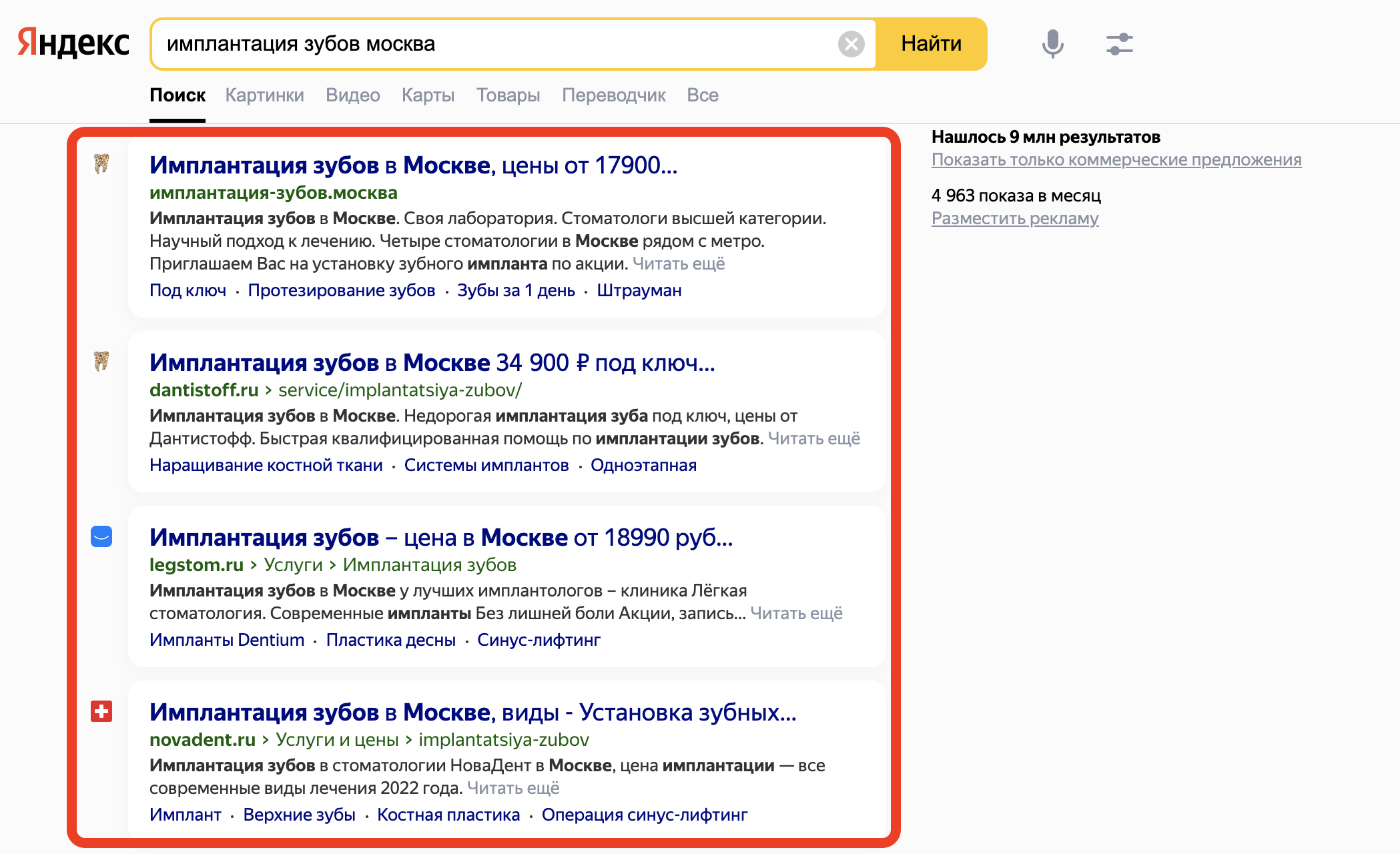Open the 'Синус-лифтинг' sitelink
The image size is (1400, 854).
click(539, 640)
